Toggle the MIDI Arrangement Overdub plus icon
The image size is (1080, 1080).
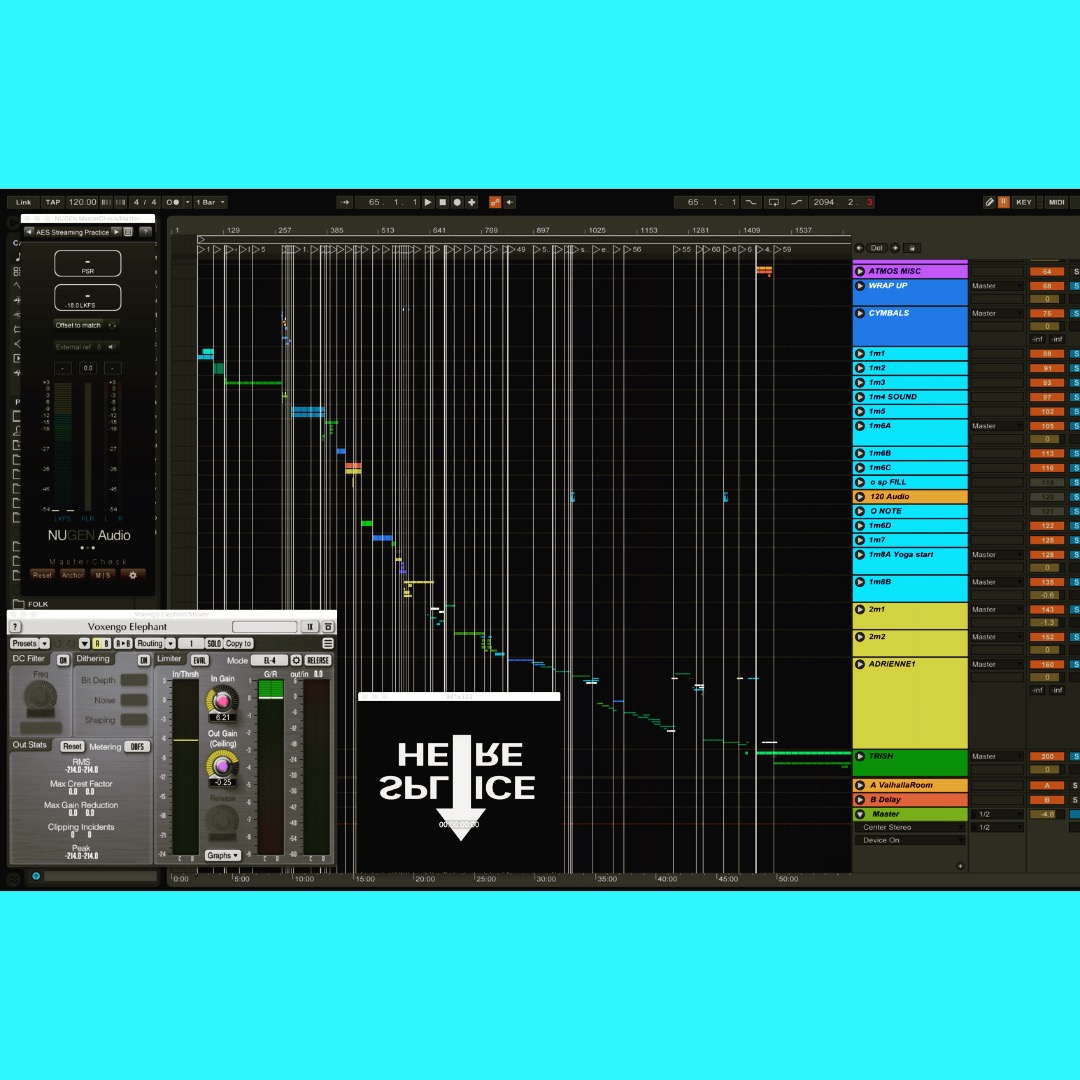pos(472,202)
